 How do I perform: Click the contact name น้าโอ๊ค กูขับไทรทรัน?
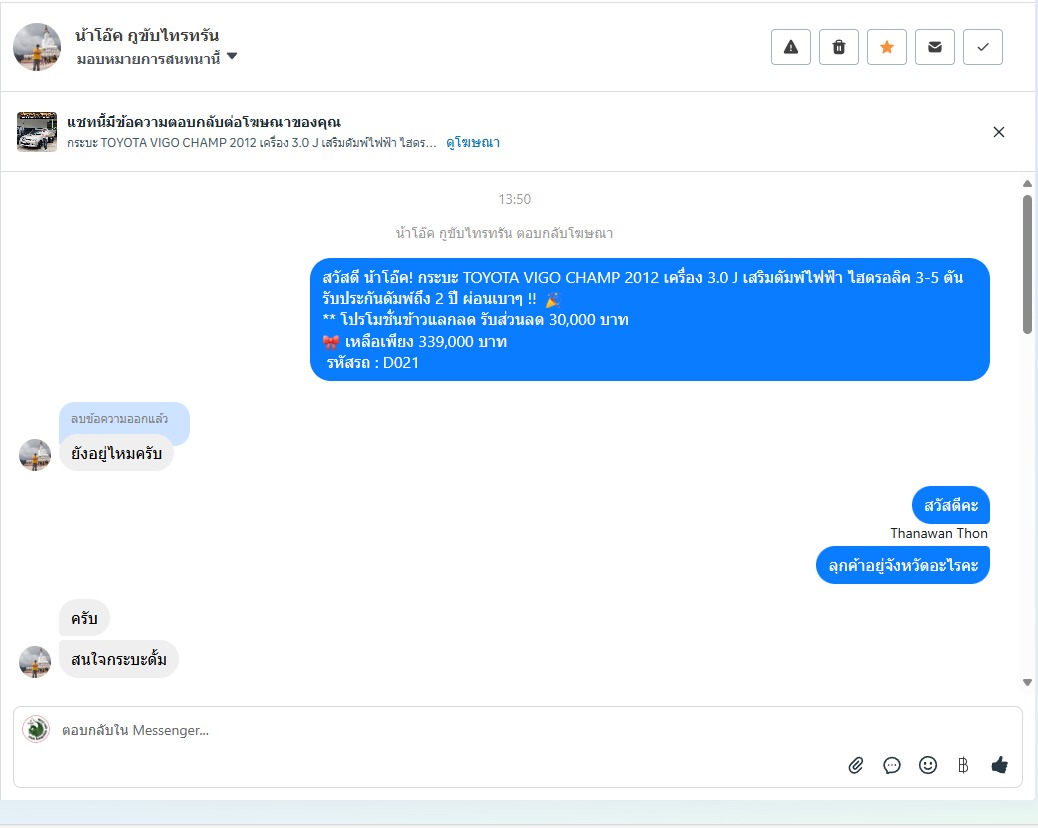[147, 35]
